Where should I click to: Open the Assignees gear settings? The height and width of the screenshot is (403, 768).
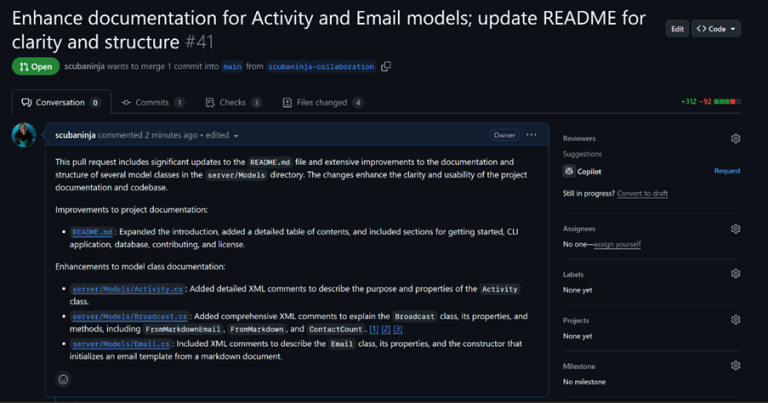click(735, 228)
